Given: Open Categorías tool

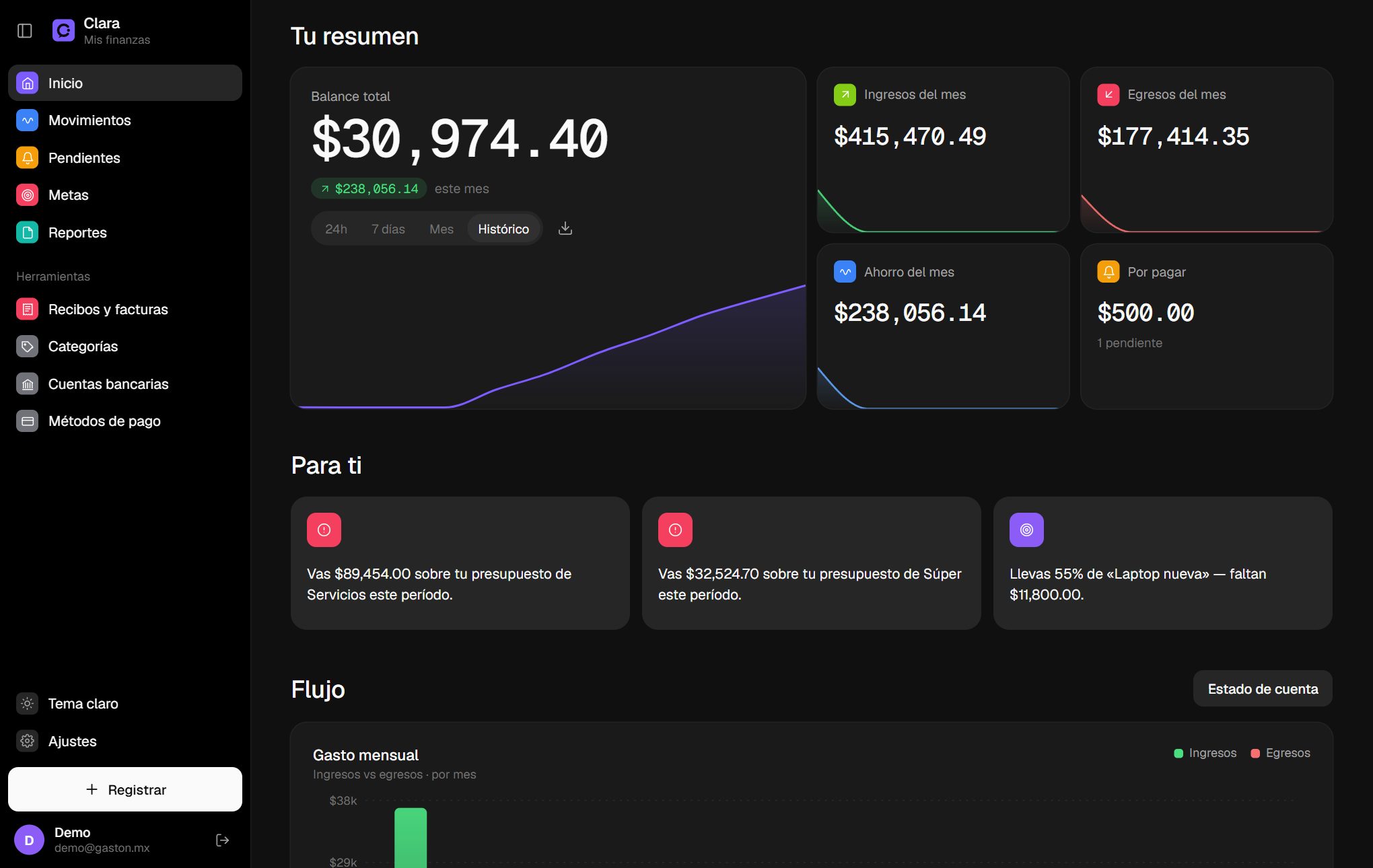Looking at the screenshot, I should click(x=125, y=347).
